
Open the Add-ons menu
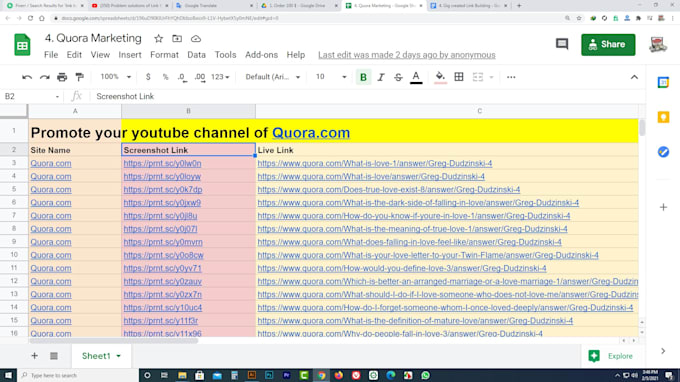[x=262, y=55]
